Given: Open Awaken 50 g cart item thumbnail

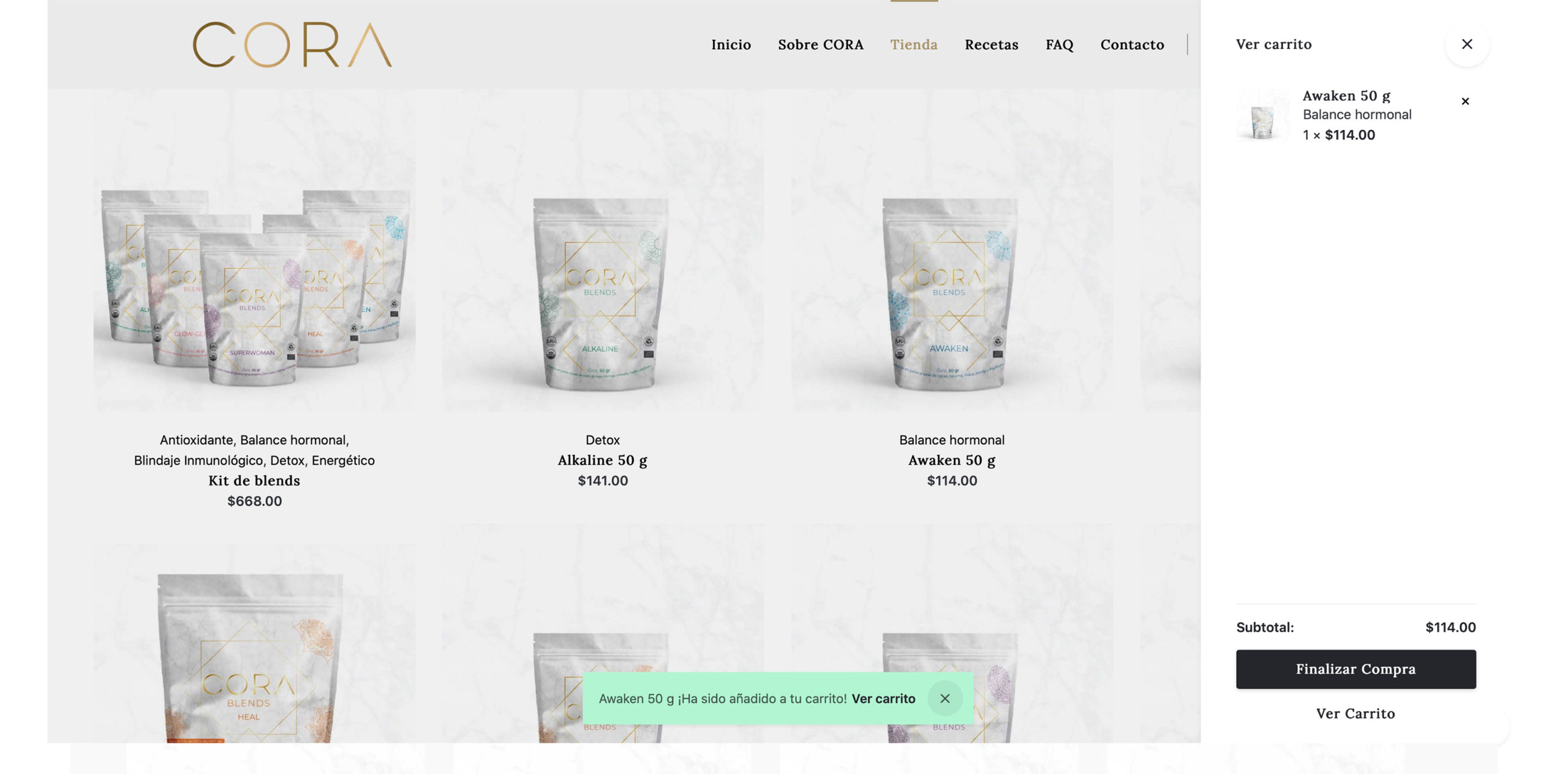Looking at the screenshot, I should pyautogui.click(x=1262, y=115).
